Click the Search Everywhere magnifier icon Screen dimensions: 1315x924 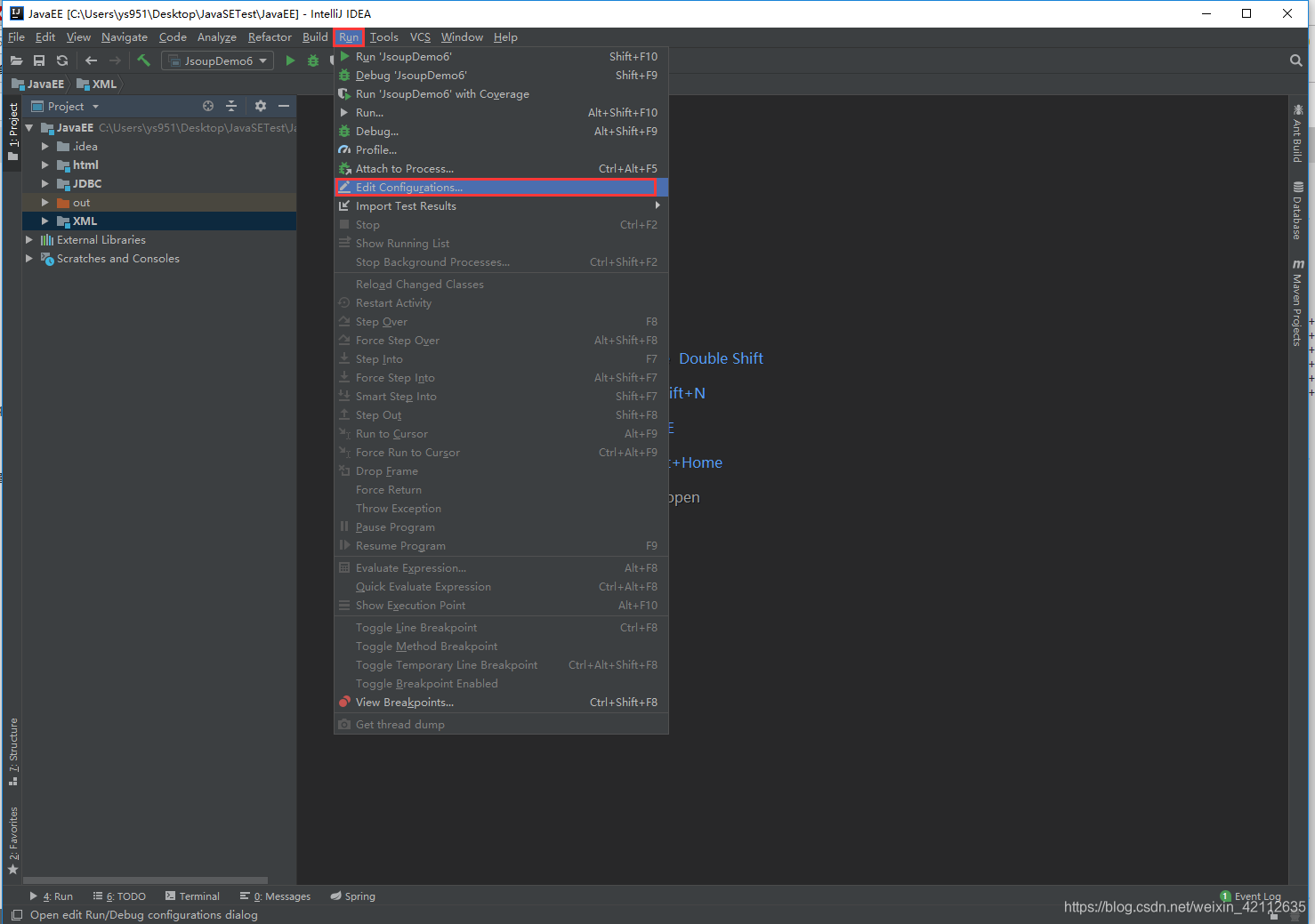tap(1295, 60)
